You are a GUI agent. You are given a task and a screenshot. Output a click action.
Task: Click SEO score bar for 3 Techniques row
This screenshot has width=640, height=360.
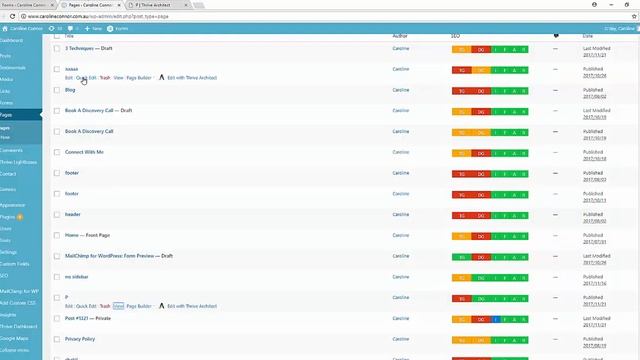coord(490,50)
